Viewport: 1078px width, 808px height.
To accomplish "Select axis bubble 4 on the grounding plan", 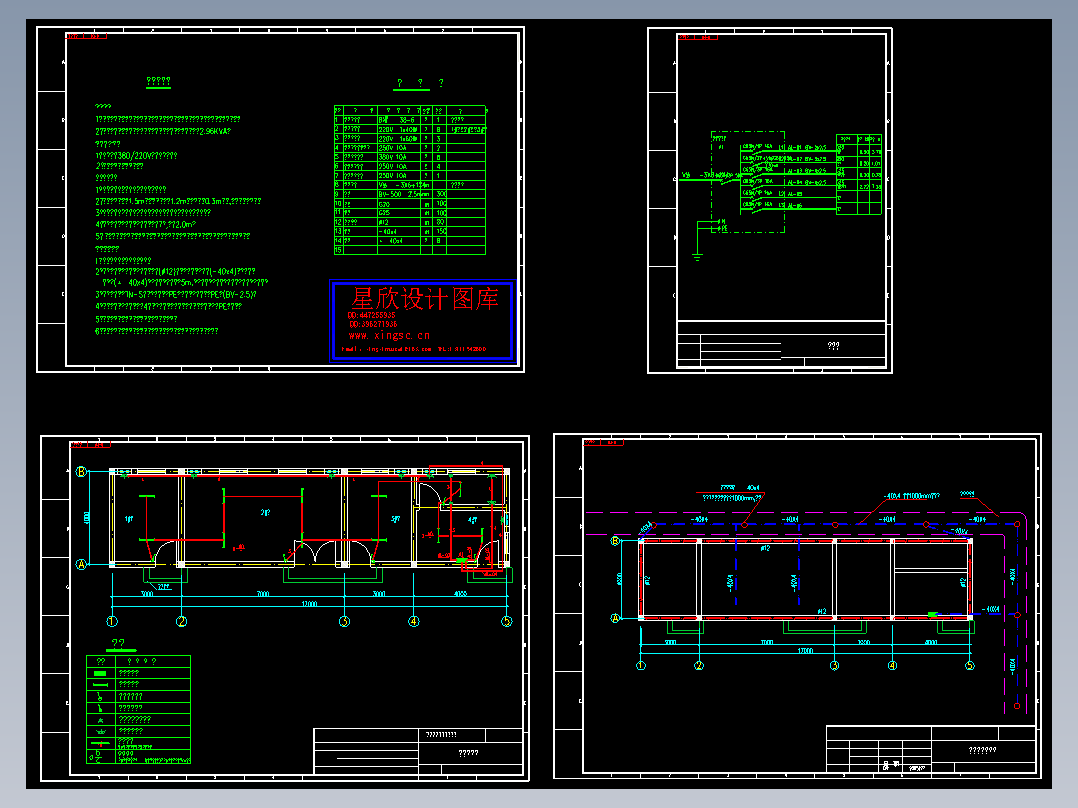I will (892, 665).
